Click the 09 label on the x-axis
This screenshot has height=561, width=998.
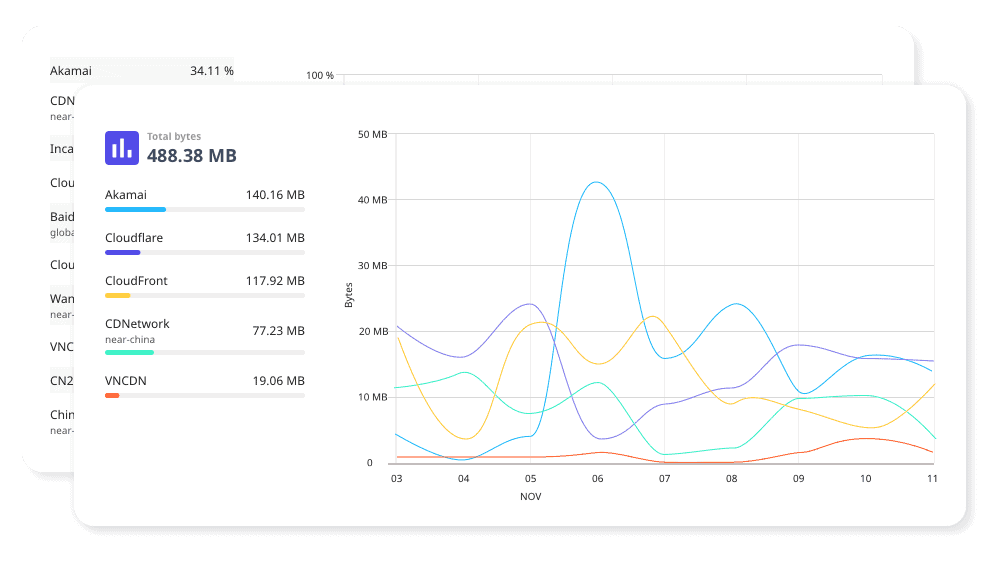point(798,478)
